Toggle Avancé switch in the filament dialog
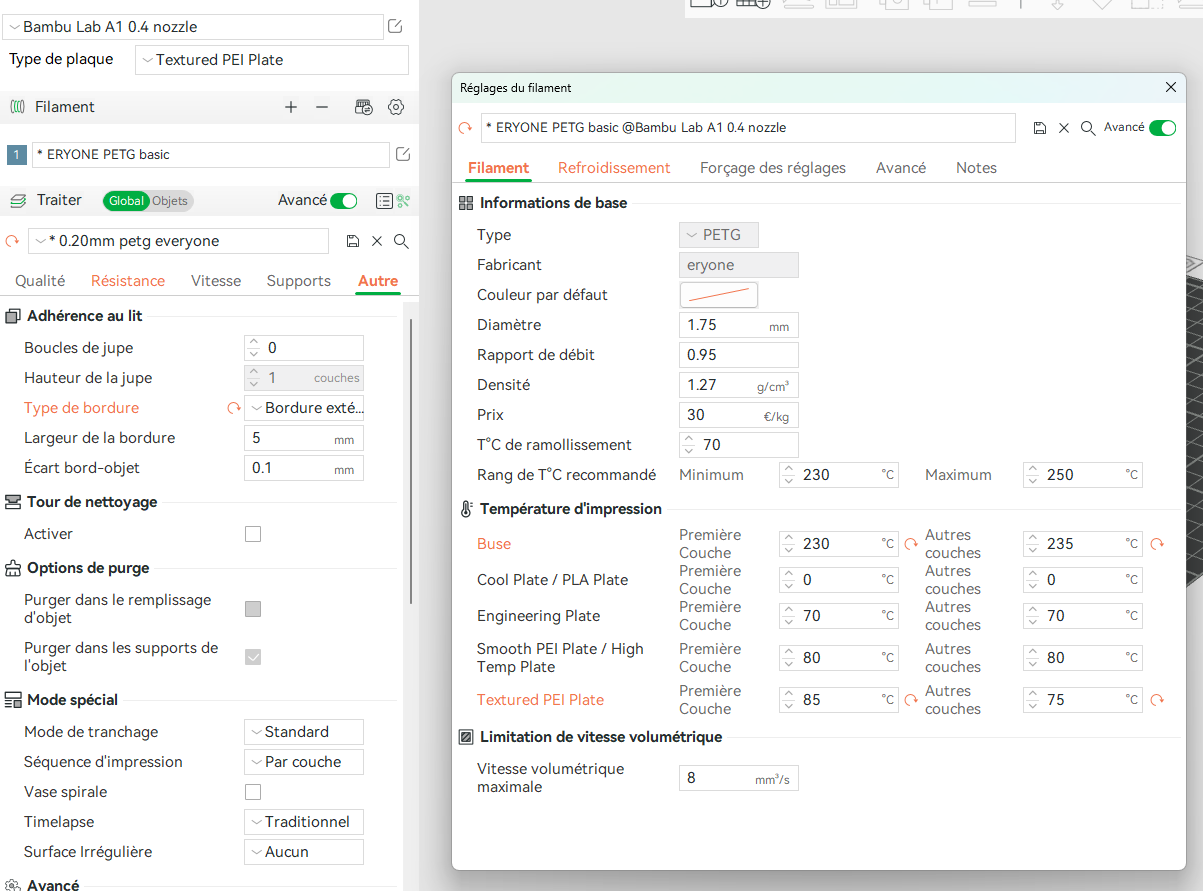 click(1163, 128)
